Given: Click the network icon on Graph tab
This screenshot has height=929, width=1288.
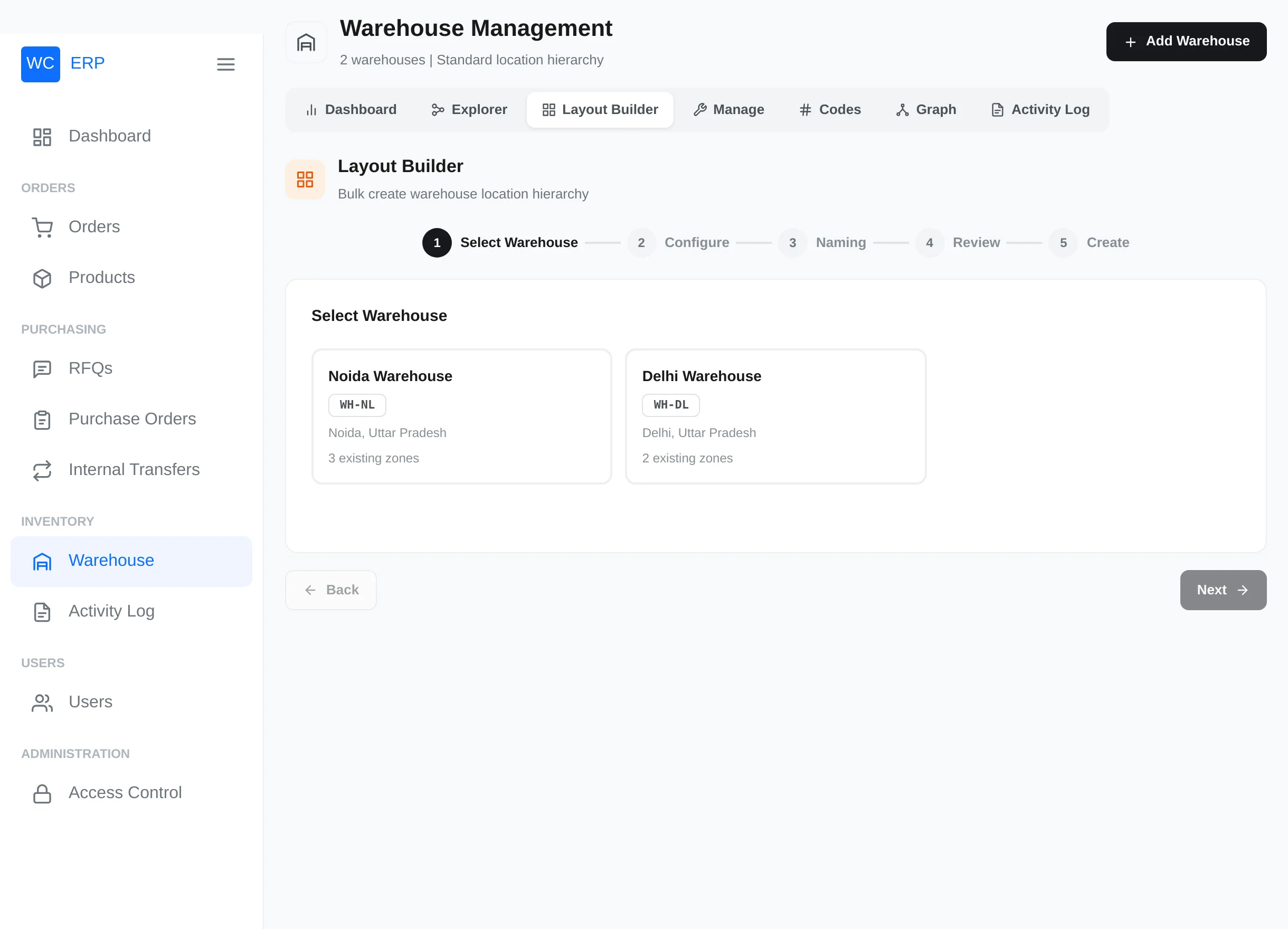Looking at the screenshot, I should point(903,110).
